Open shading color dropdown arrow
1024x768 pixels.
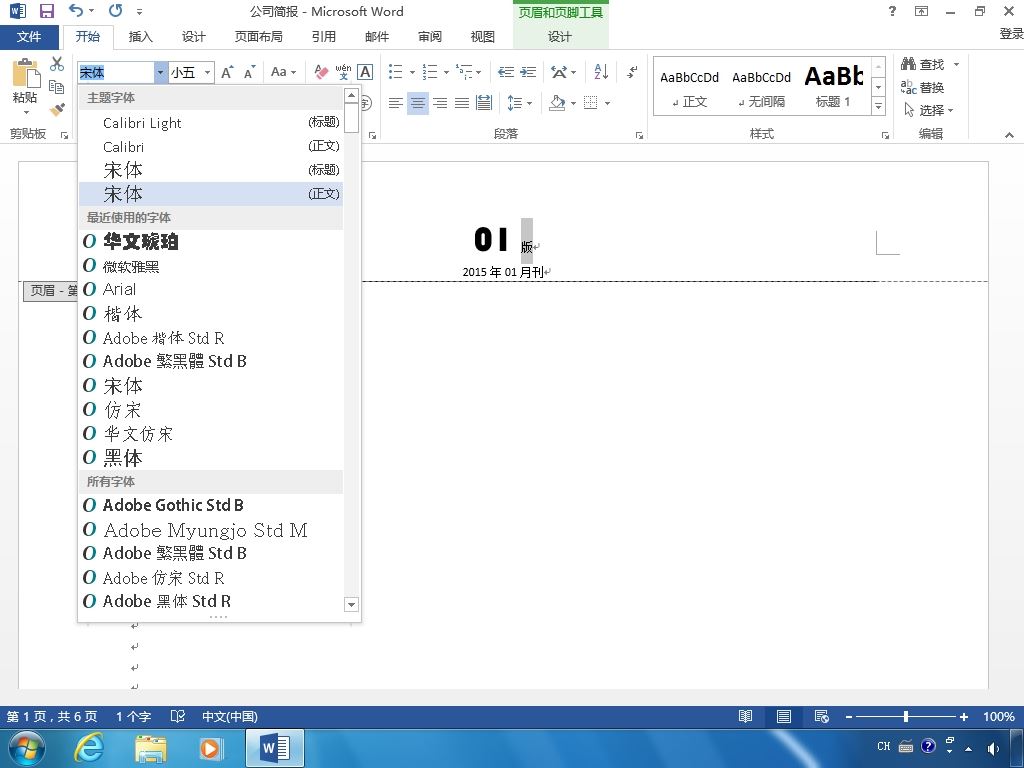coord(573,103)
